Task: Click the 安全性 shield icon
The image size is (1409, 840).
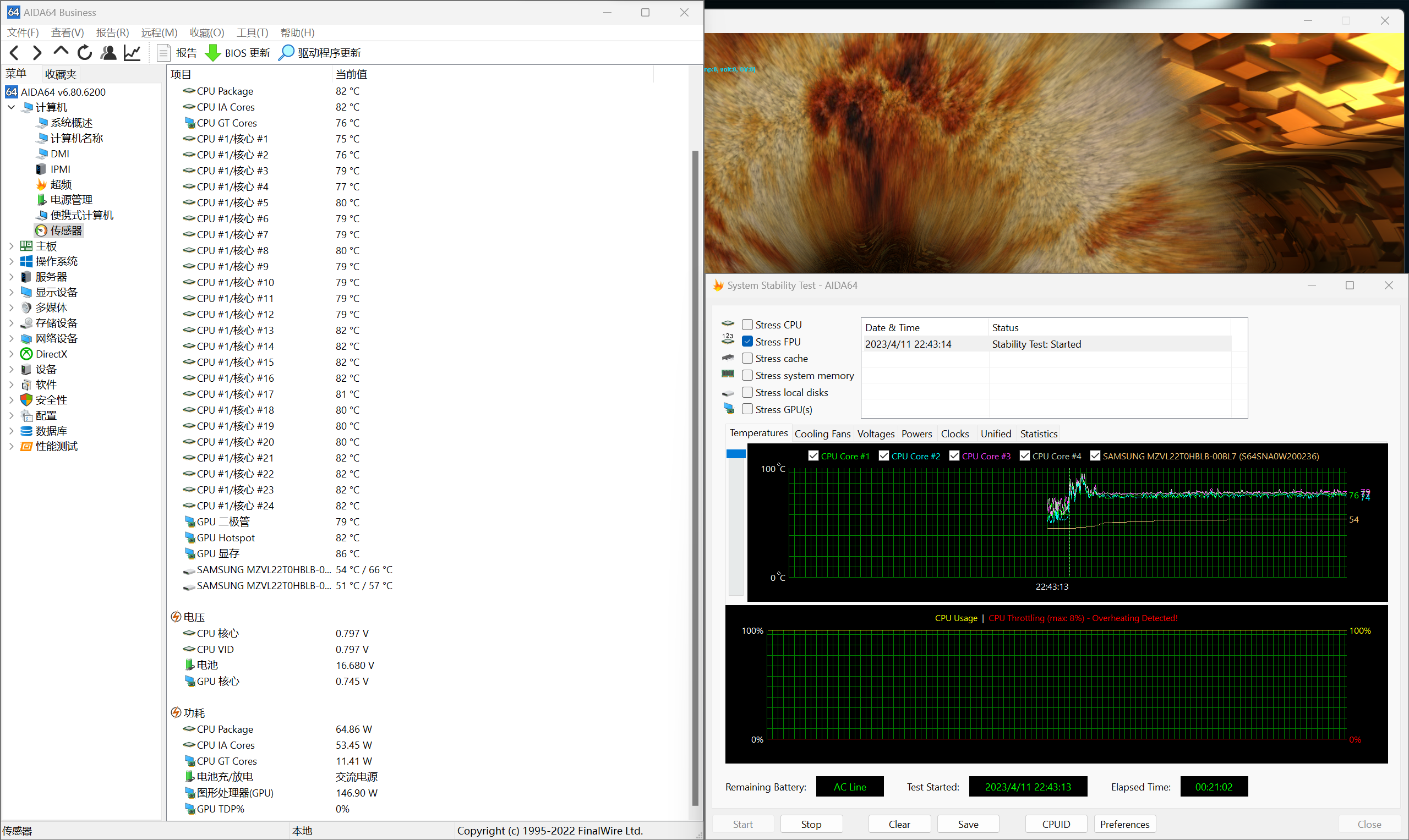Action: (x=26, y=399)
